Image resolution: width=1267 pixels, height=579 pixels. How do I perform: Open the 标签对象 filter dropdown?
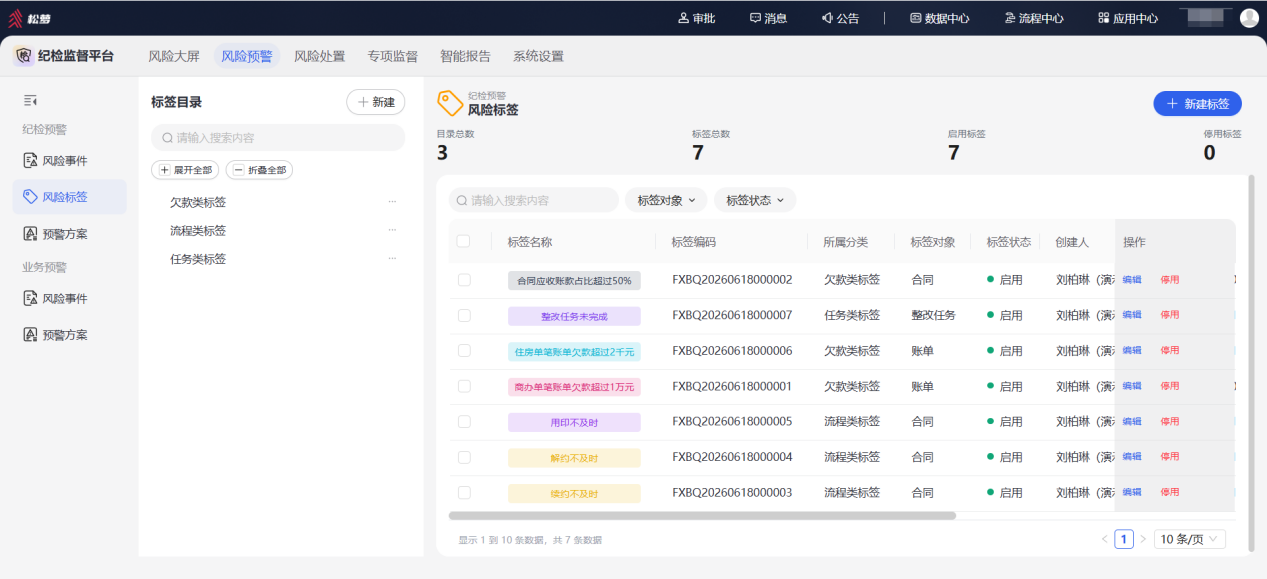pyautogui.click(x=666, y=200)
